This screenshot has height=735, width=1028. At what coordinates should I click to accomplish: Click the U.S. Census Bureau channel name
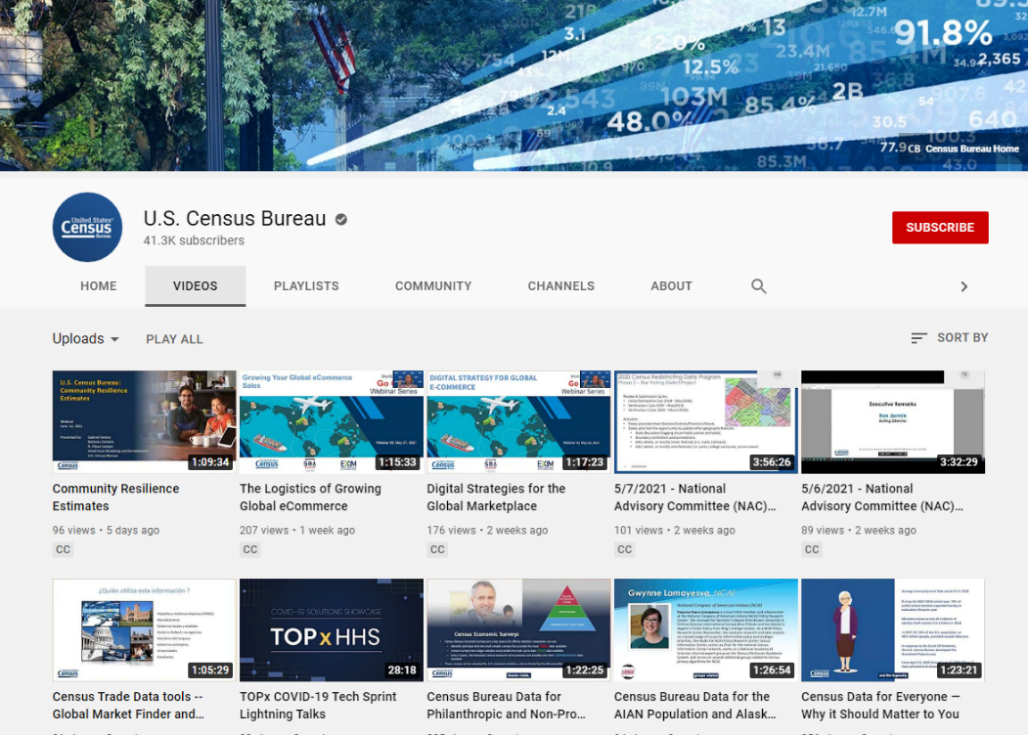[x=235, y=218]
